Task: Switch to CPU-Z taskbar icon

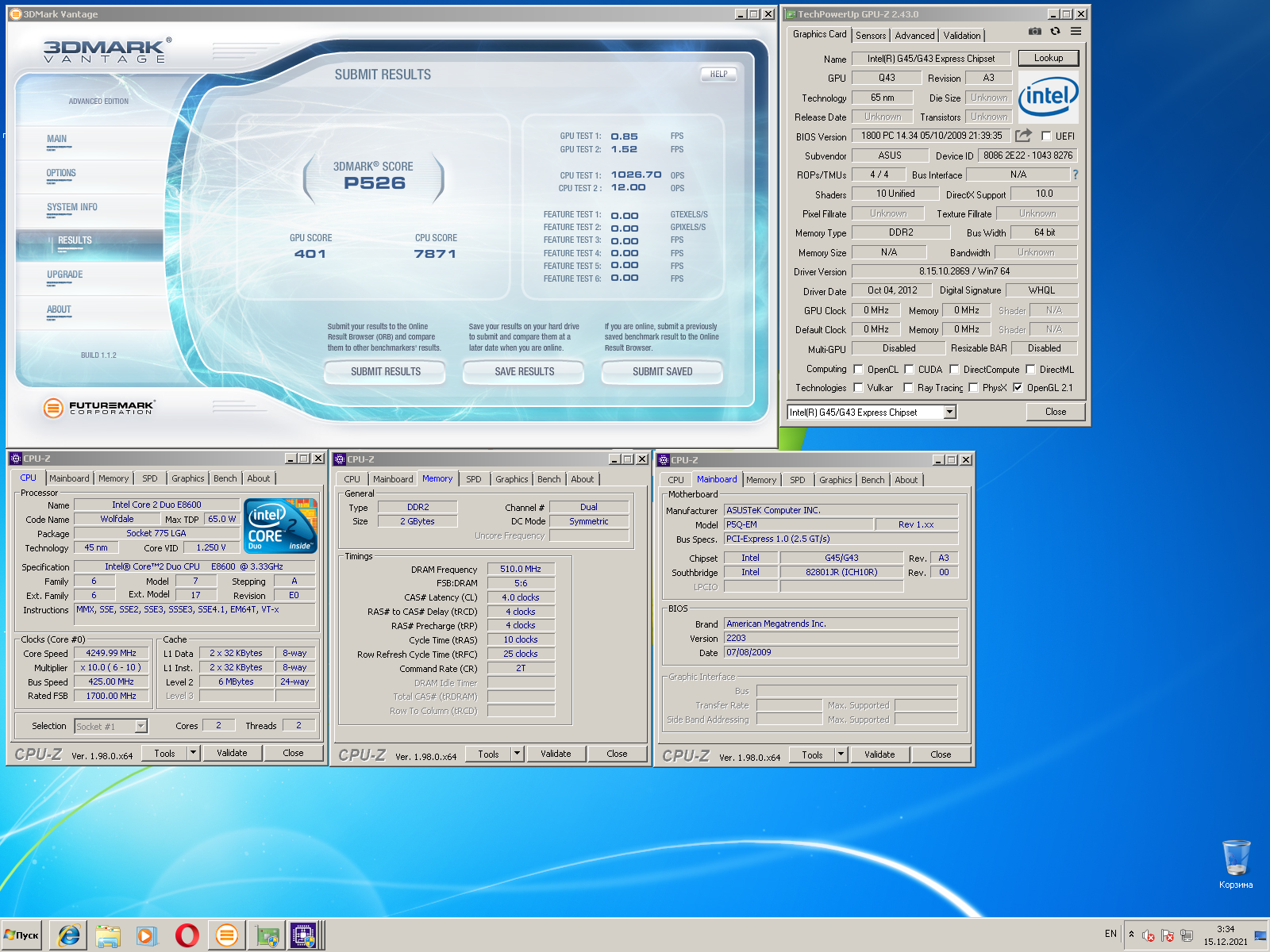Action: click(x=304, y=936)
